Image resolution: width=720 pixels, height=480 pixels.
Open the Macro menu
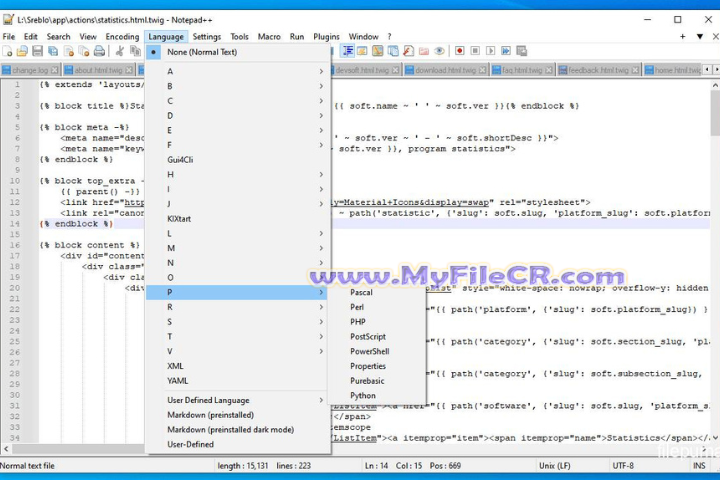pyautogui.click(x=269, y=37)
